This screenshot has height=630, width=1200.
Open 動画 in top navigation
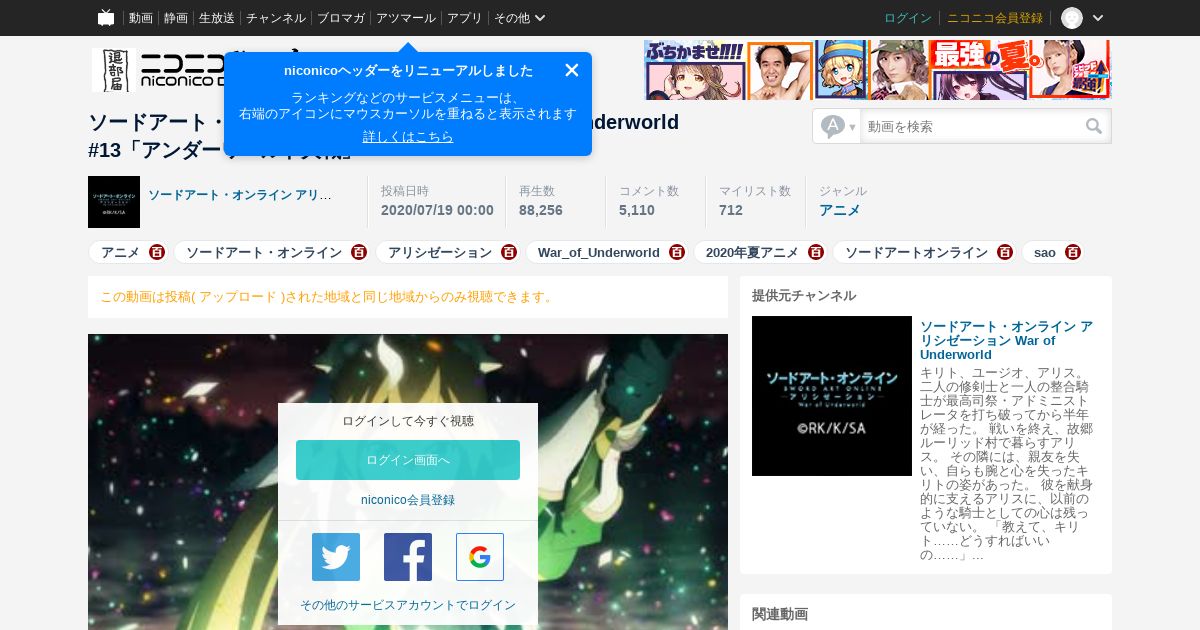point(141,18)
